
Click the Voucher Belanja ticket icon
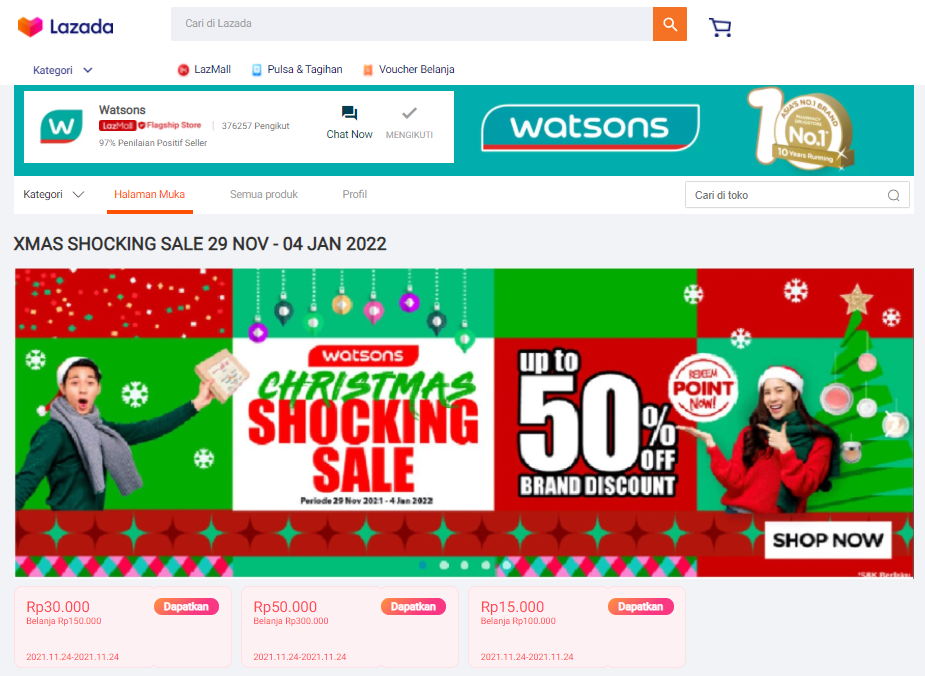click(368, 70)
